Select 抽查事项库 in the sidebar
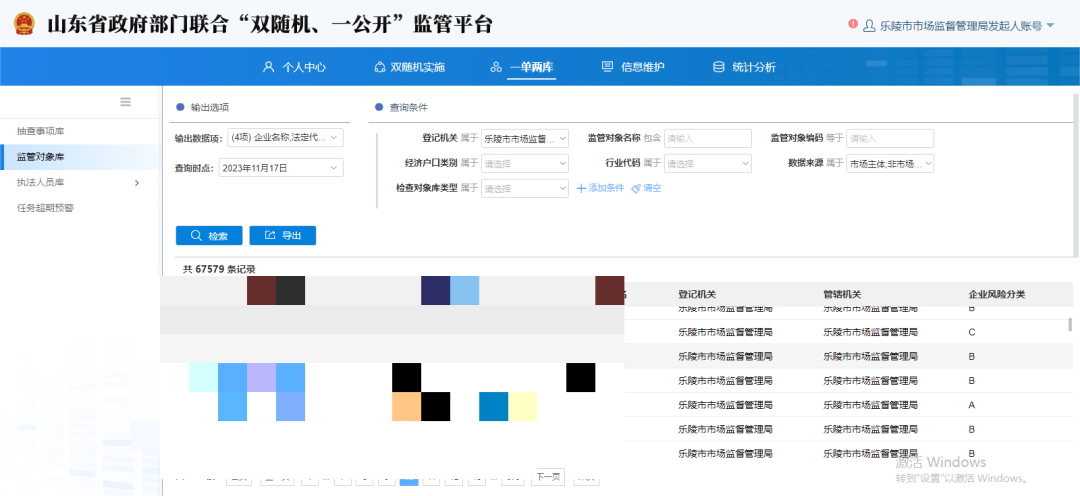Image resolution: width=1080 pixels, height=496 pixels. tap(41, 131)
